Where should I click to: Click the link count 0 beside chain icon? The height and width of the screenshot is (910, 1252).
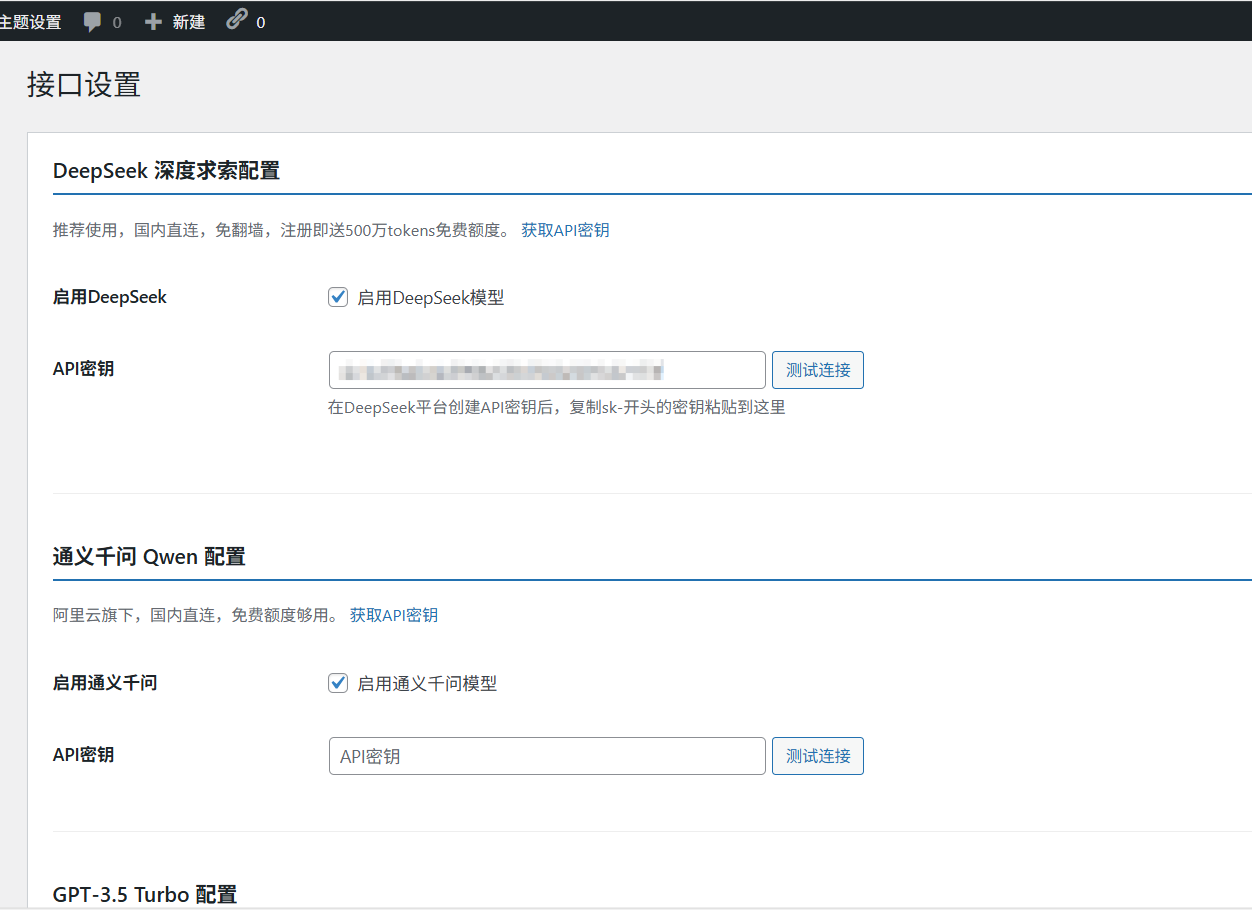point(259,22)
